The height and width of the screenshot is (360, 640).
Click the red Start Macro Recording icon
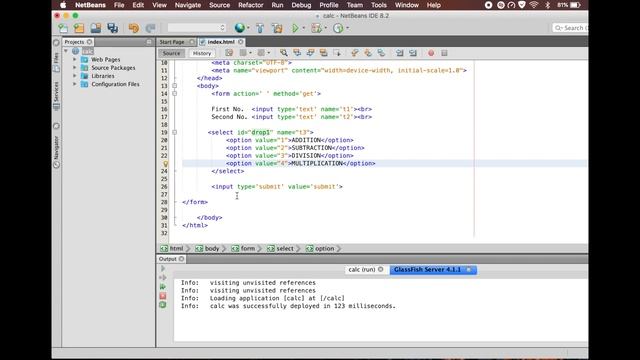pyautogui.click(x=431, y=53)
